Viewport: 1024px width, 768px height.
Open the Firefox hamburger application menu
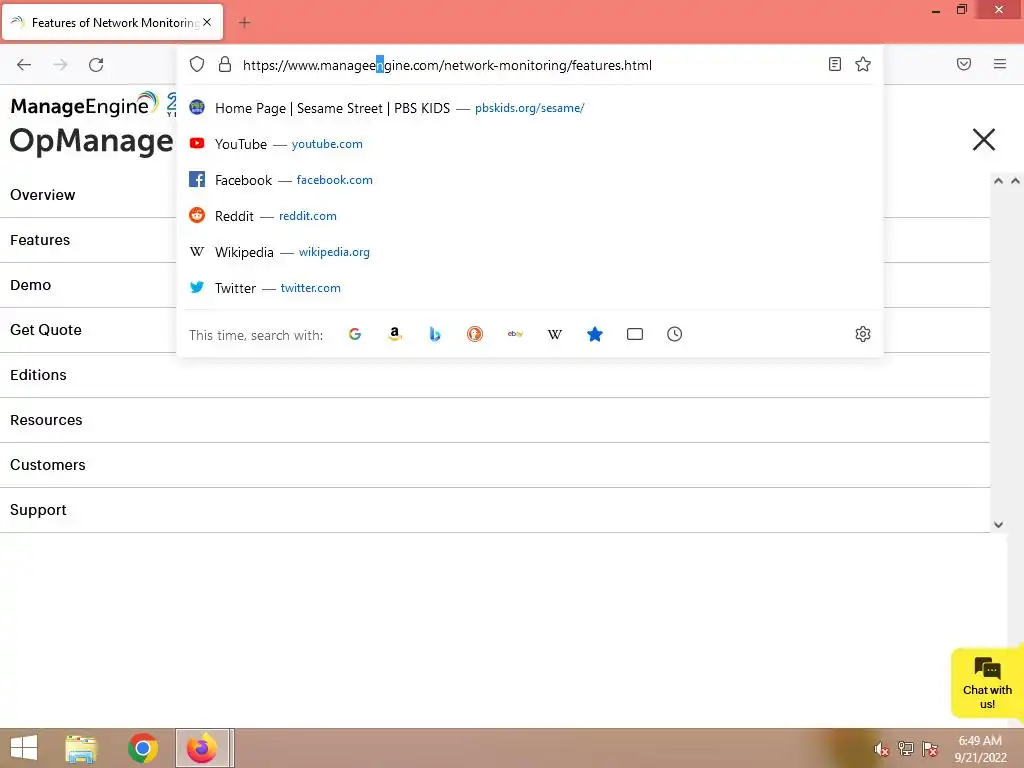coord(1000,64)
